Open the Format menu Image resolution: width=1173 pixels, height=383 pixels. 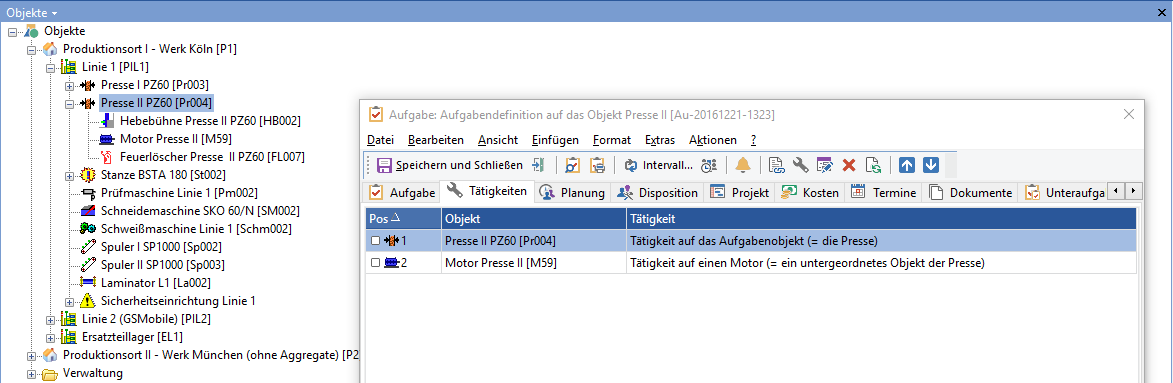coord(612,140)
